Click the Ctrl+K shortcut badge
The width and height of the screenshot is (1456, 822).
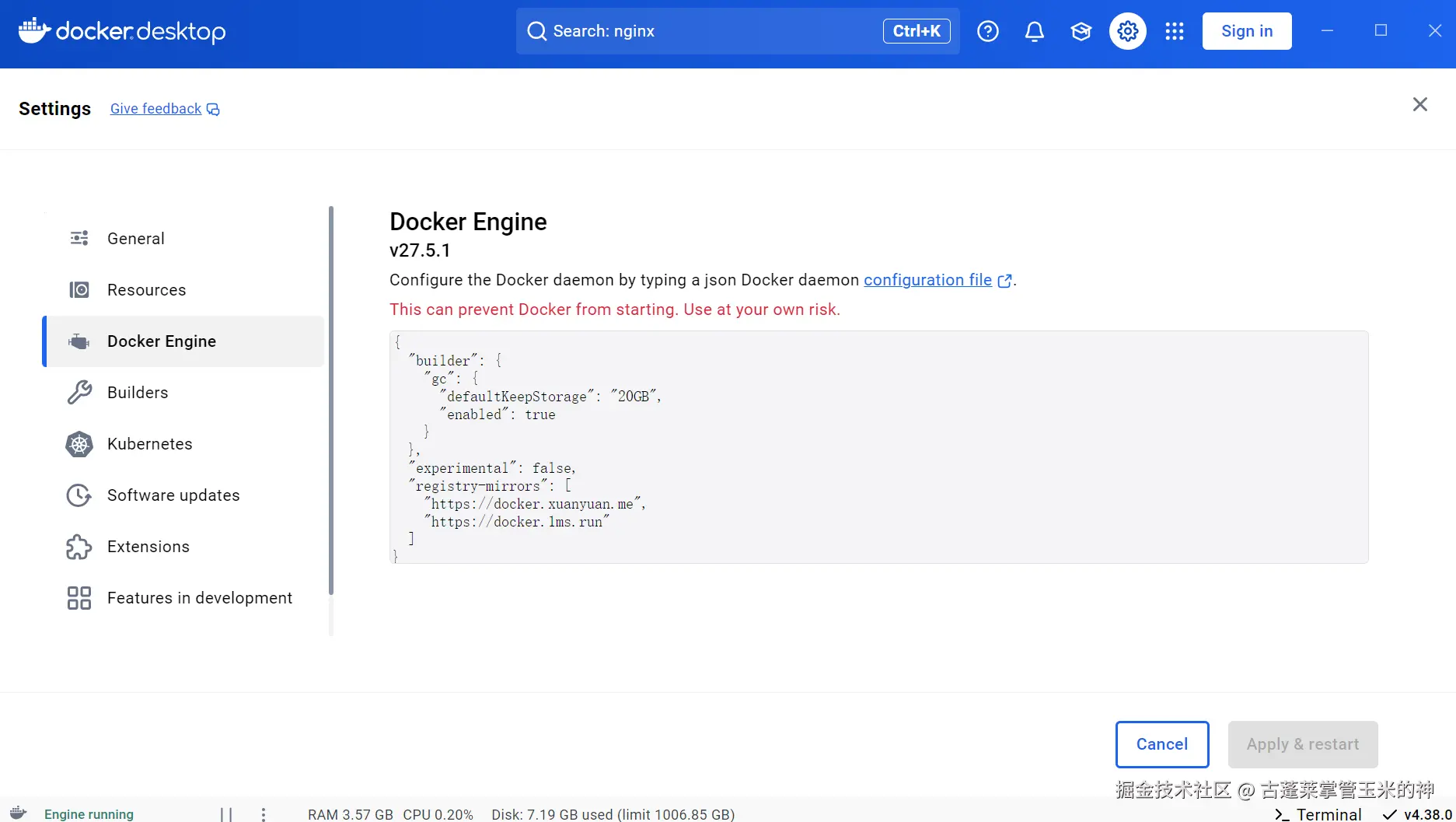click(917, 31)
